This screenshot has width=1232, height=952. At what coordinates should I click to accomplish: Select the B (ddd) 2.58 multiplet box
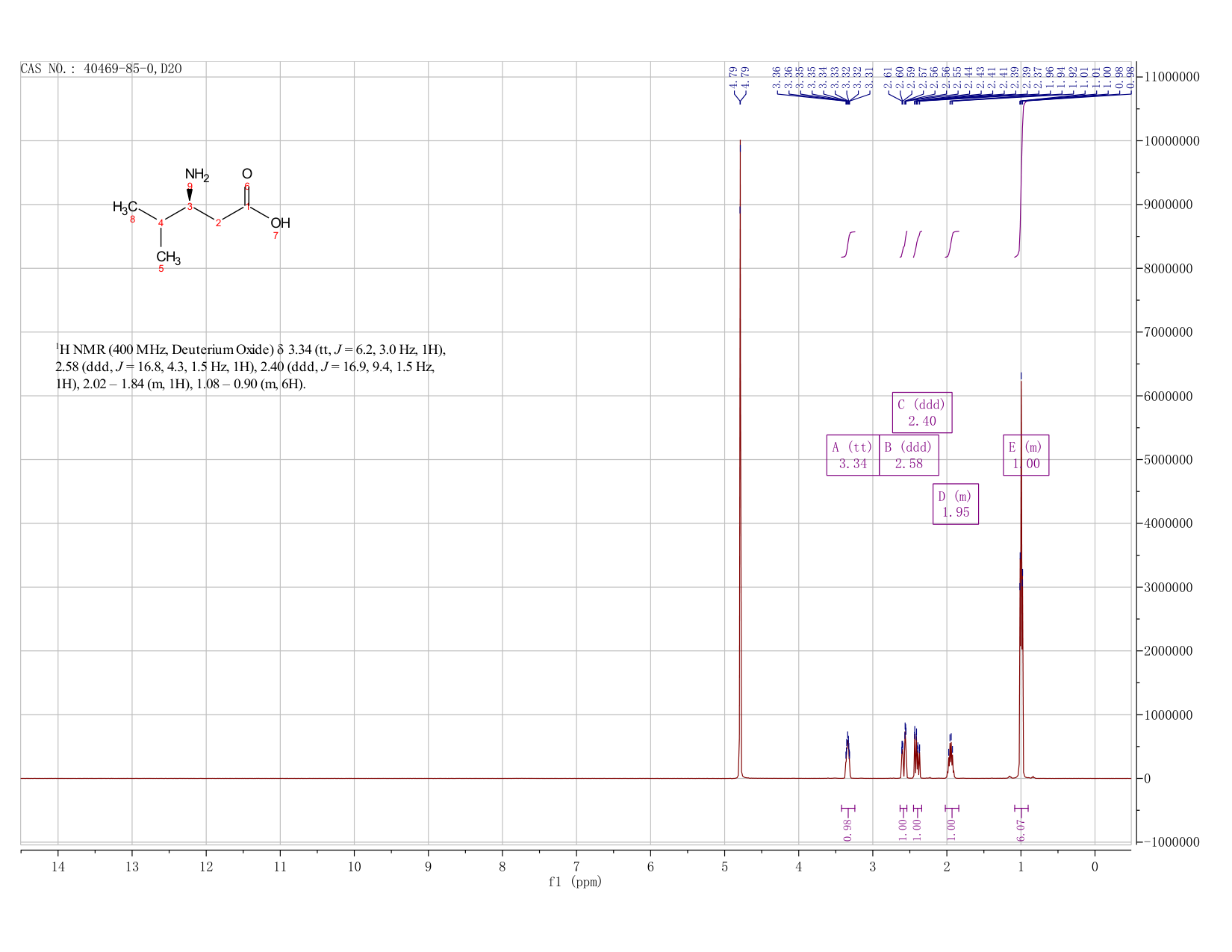909,455
